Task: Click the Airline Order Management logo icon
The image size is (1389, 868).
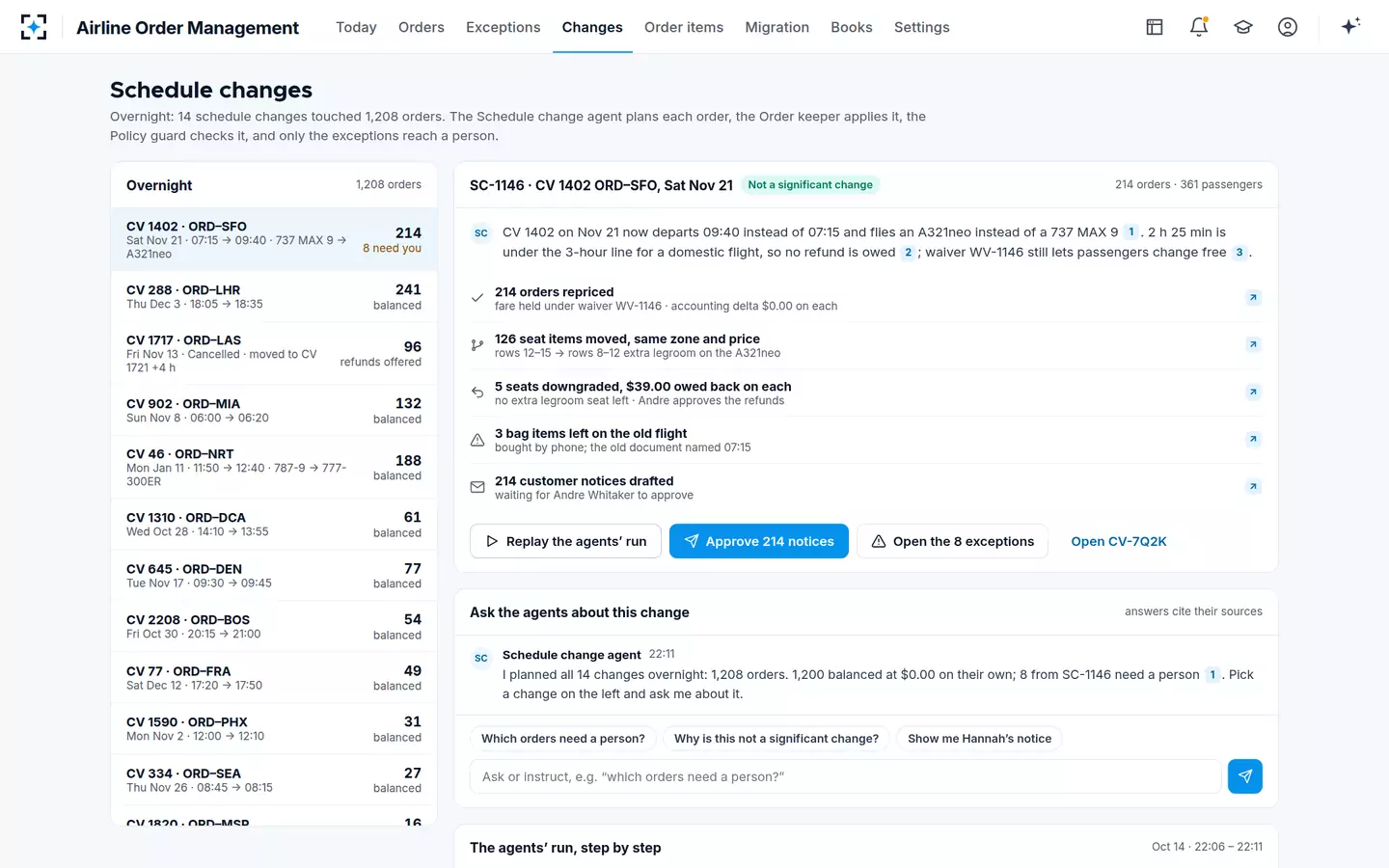Action: coord(34,27)
